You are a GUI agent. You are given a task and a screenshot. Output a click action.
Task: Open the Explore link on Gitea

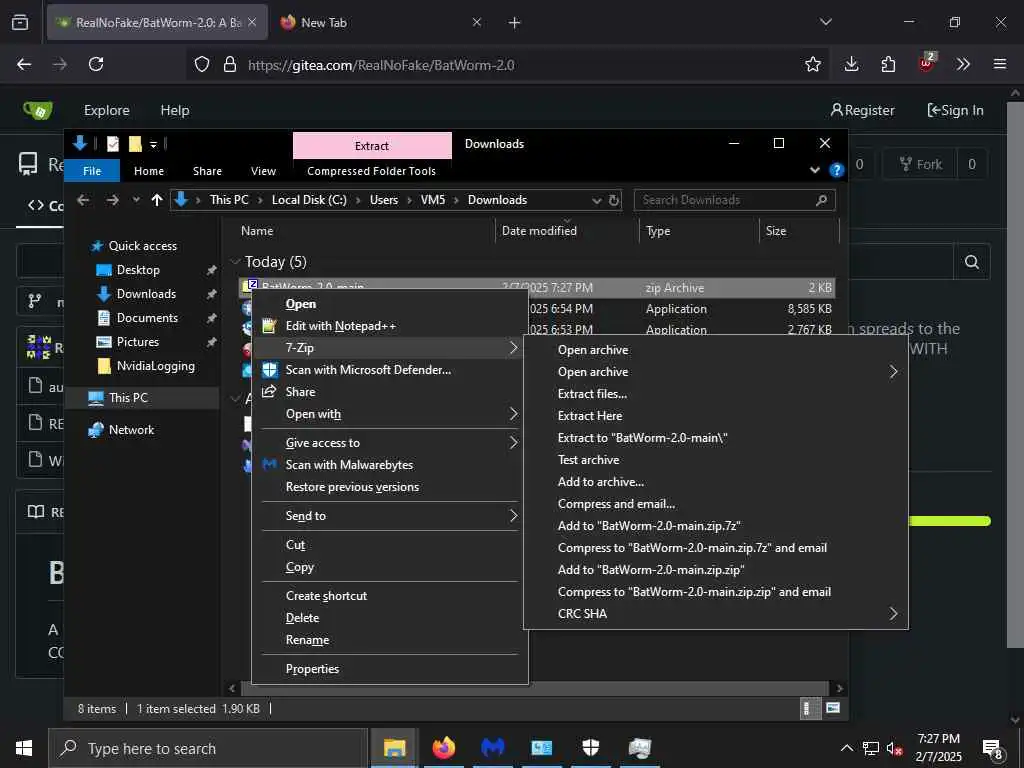tap(106, 110)
